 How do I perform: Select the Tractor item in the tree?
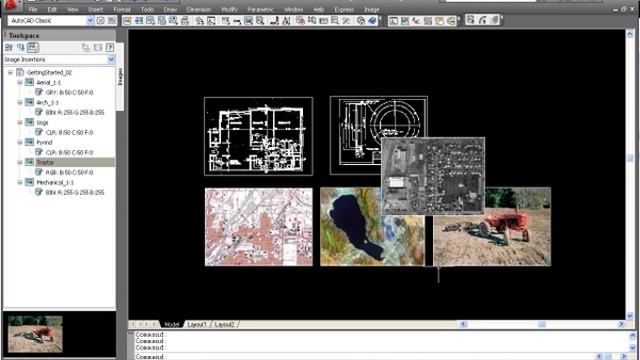[45, 162]
